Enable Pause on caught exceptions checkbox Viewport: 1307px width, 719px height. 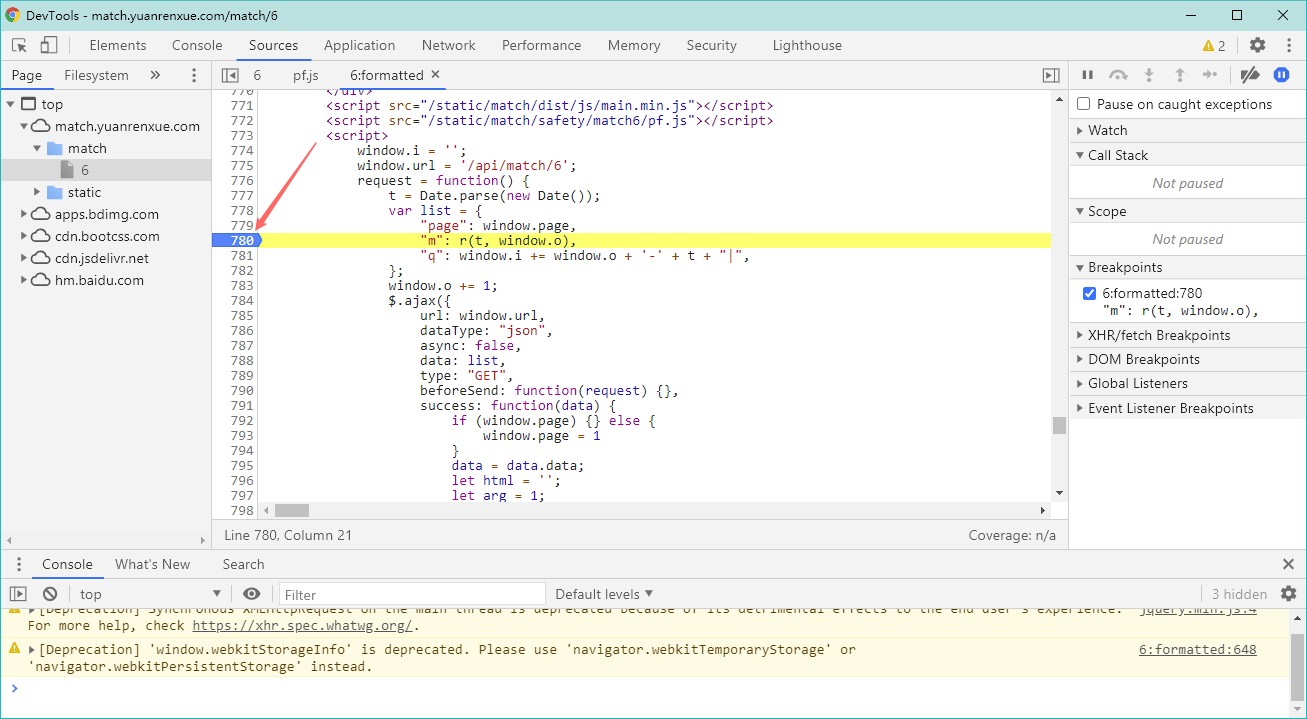[1083, 104]
